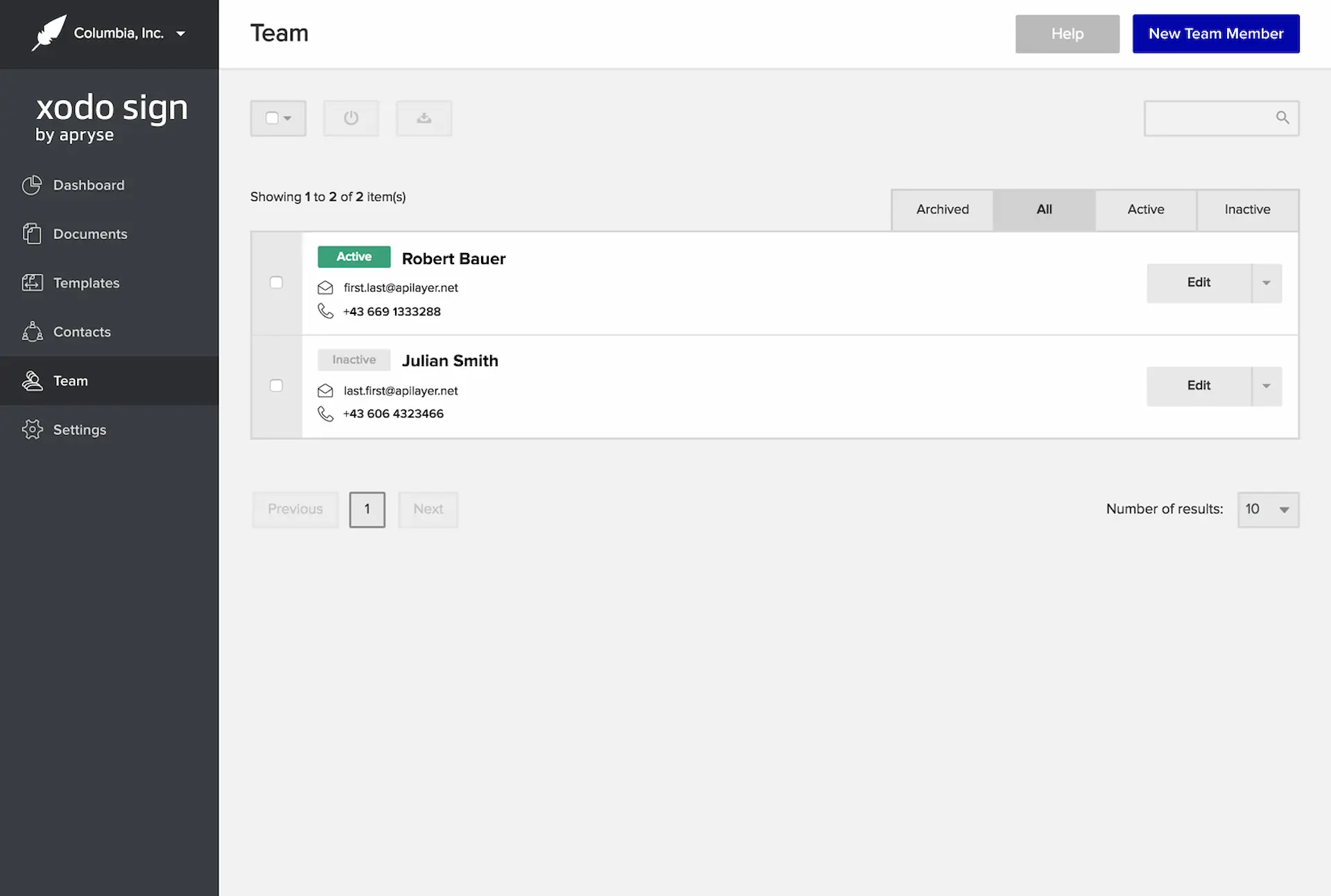Click the power/deactivate toolbar icon
This screenshot has width=1331, height=896.
pyautogui.click(x=351, y=118)
